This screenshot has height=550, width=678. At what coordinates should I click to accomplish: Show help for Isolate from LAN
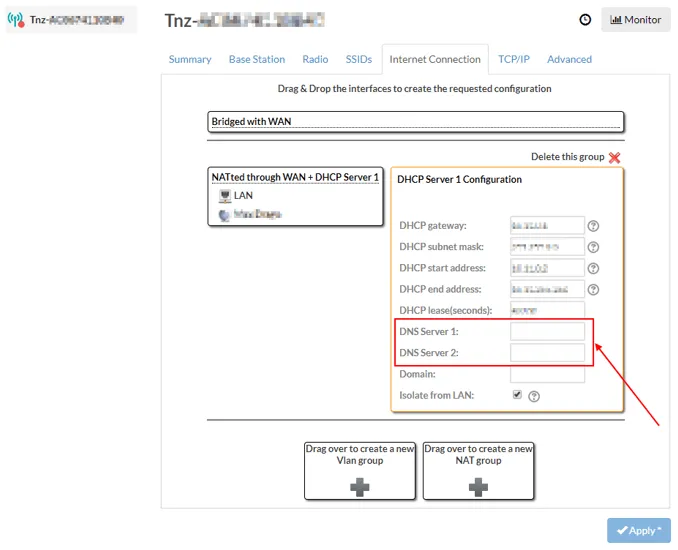click(534, 396)
